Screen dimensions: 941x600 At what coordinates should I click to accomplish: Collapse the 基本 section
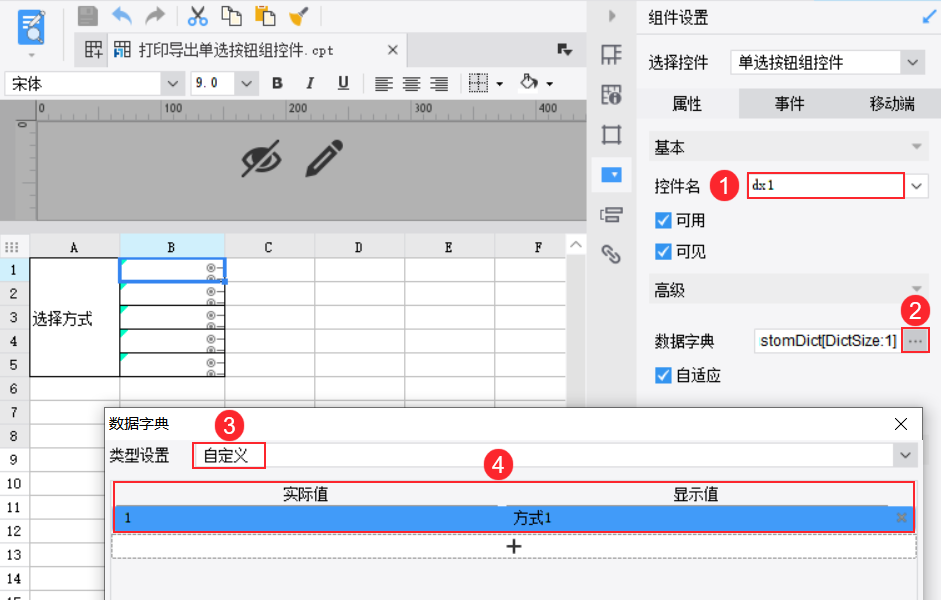pos(916,147)
